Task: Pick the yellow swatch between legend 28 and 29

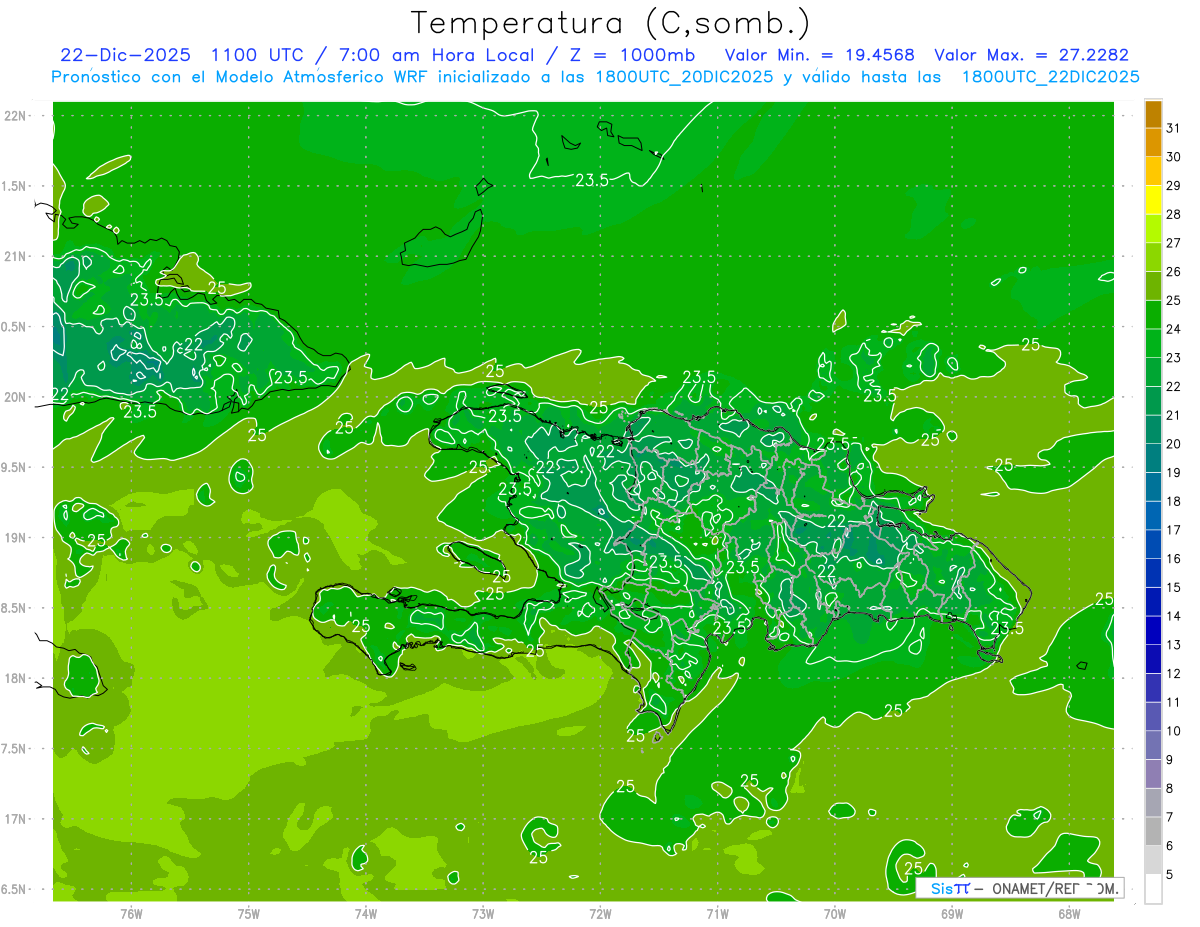Action: click(1153, 200)
